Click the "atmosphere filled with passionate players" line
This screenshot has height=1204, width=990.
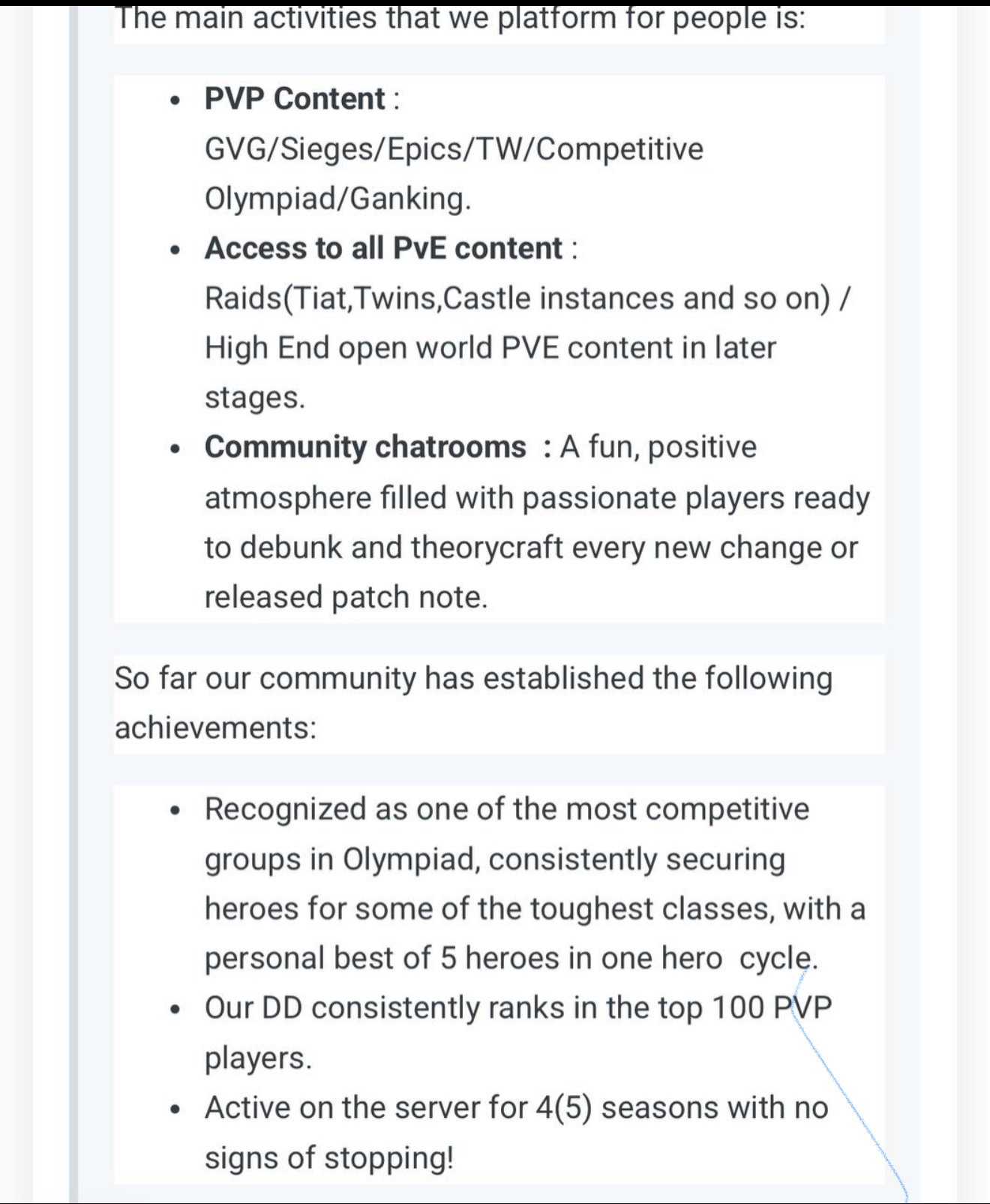point(537,497)
